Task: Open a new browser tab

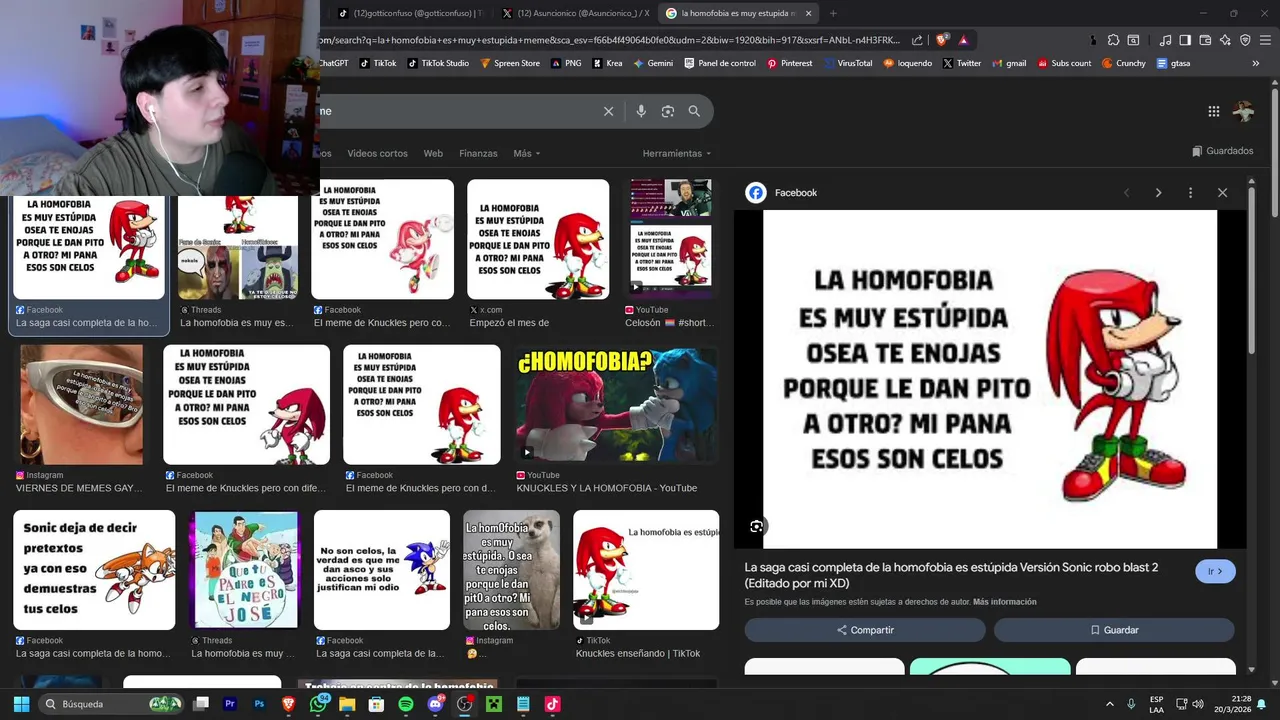Action: (x=833, y=13)
